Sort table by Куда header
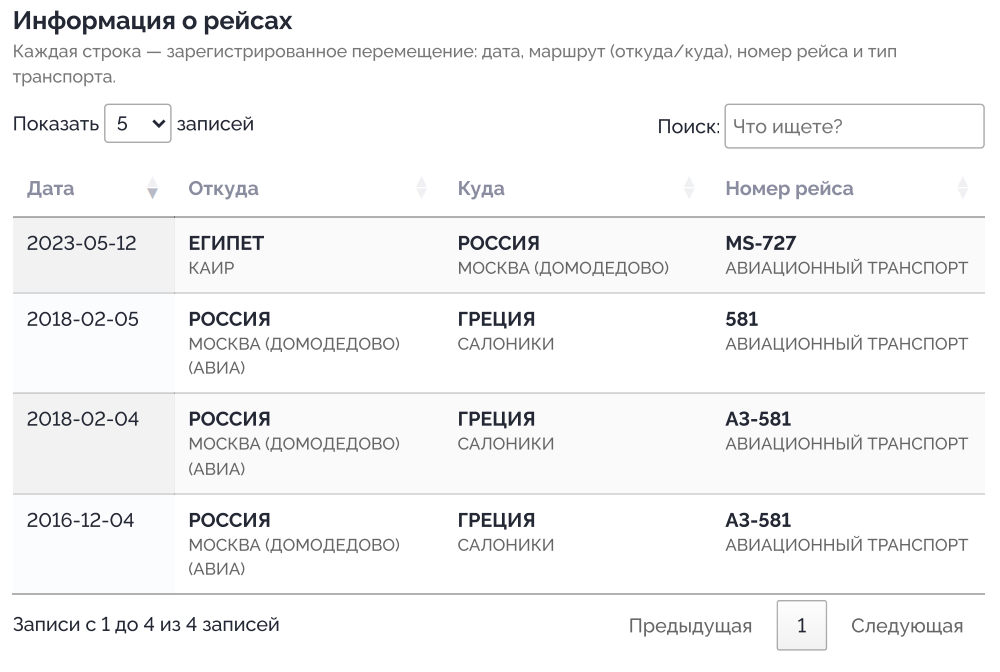This screenshot has height=672, width=1000. [x=481, y=189]
